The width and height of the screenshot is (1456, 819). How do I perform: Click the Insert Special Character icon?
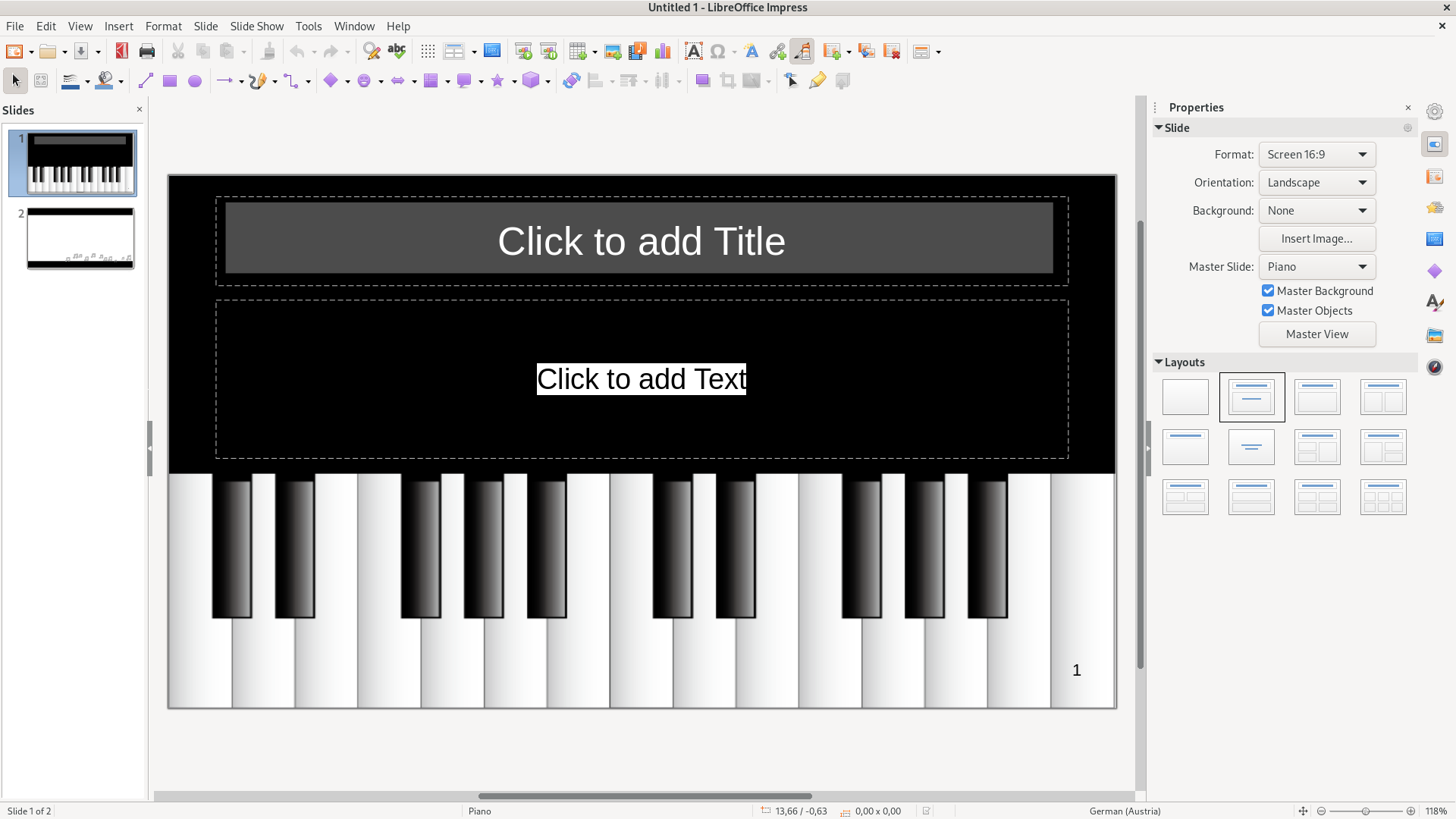coord(717,52)
